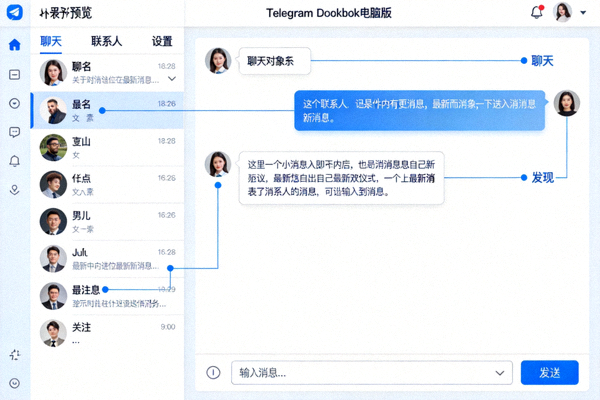600x400 pixels.
Task: Click the 发送 send button
Action: coord(549,372)
